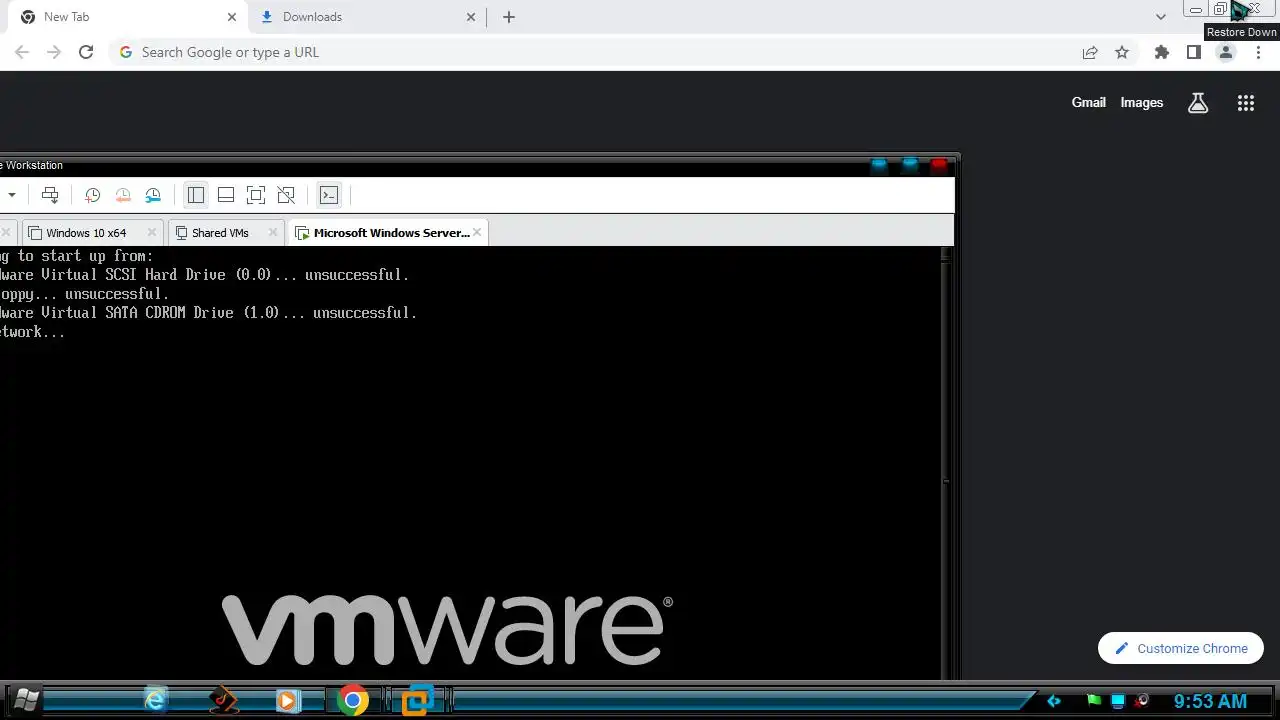1280x720 pixels.
Task: Open the music app taskbar icon
Action: point(223,700)
